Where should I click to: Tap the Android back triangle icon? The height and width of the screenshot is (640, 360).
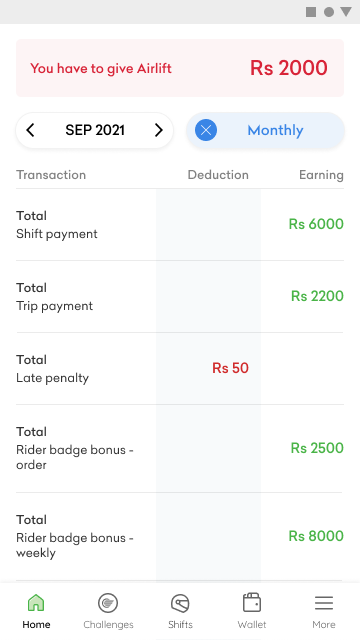click(x=346, y=12)
